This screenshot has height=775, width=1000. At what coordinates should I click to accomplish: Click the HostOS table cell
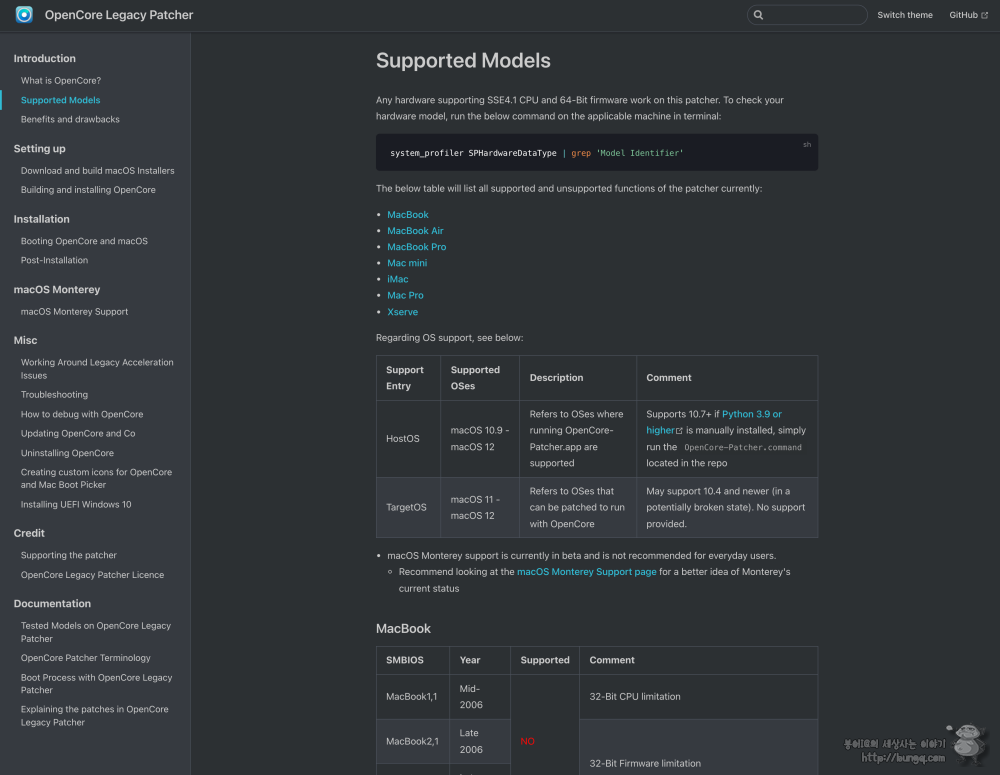point(408,439)
